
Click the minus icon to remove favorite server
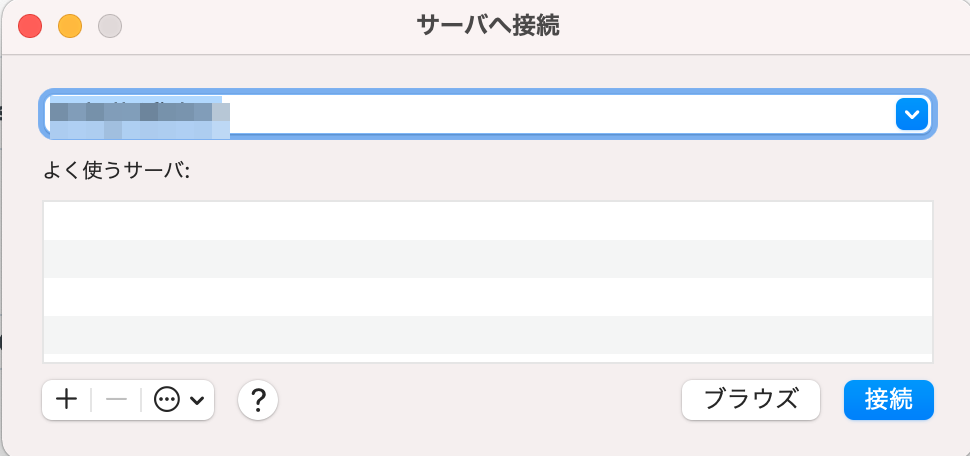pos(116,400)
